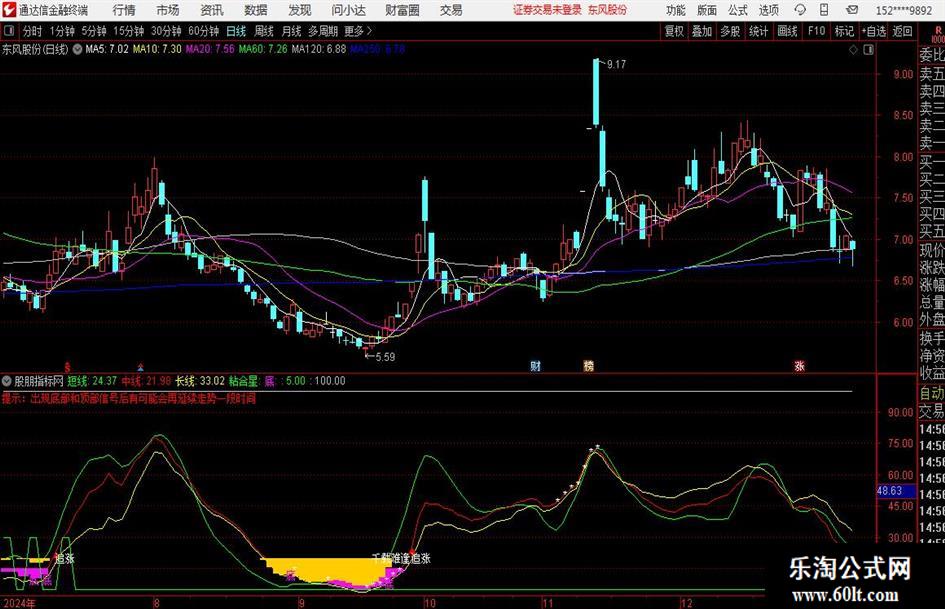Click the 标记 button

point(844,31)
